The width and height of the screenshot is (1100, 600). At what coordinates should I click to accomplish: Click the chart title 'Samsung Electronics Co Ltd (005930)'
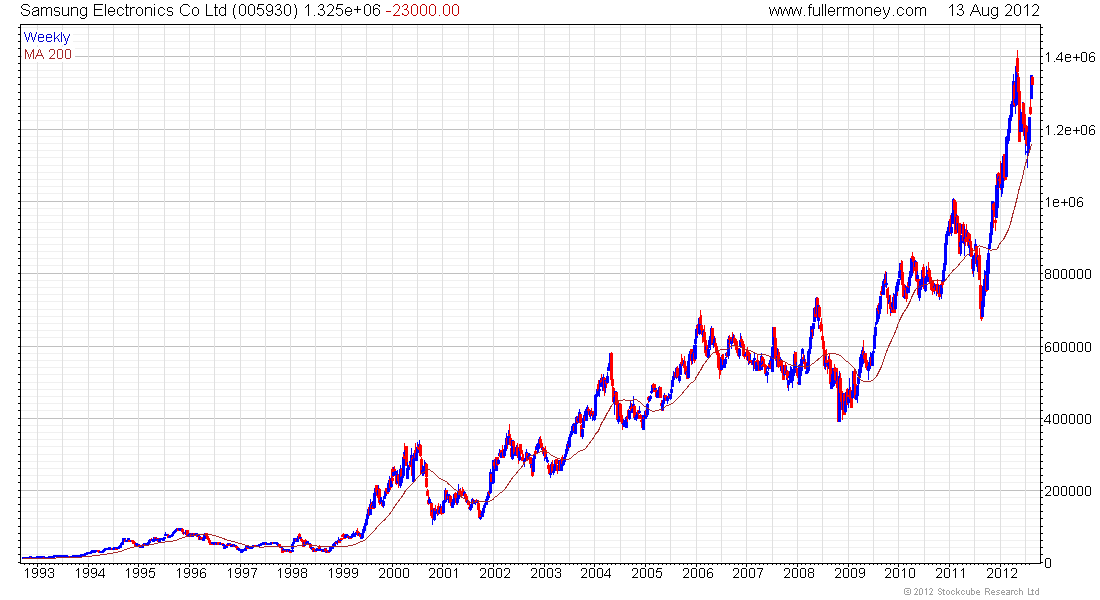click(x=159, y=11)
